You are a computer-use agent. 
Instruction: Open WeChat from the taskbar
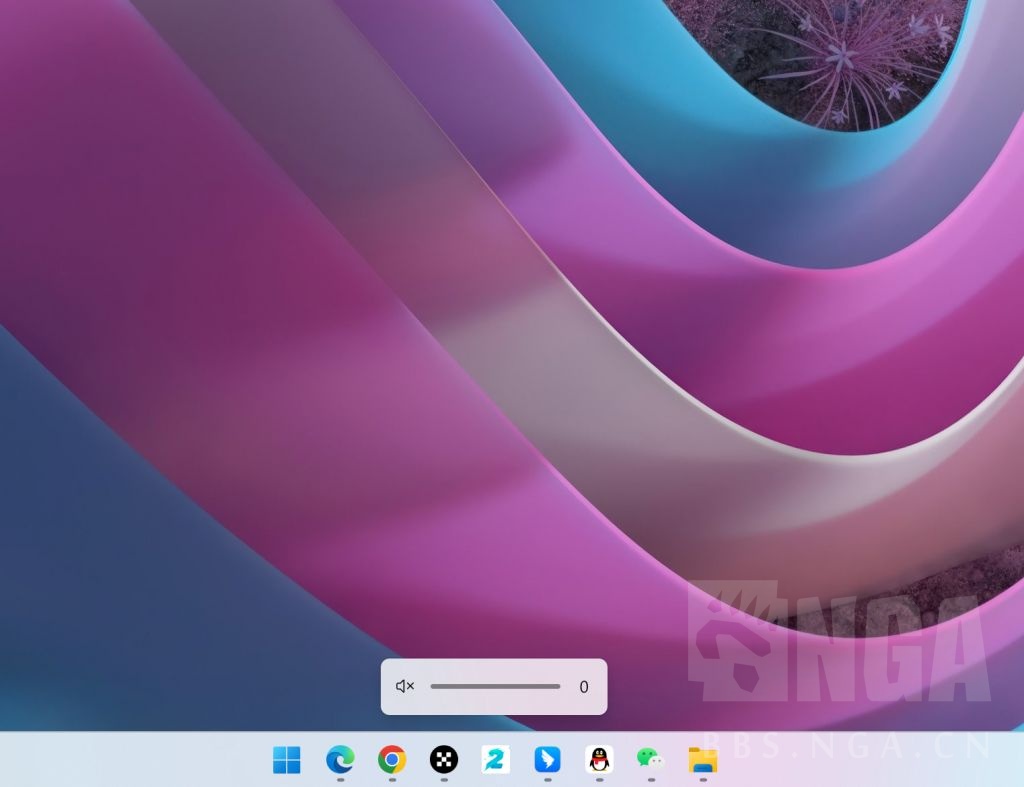(650, 759)
